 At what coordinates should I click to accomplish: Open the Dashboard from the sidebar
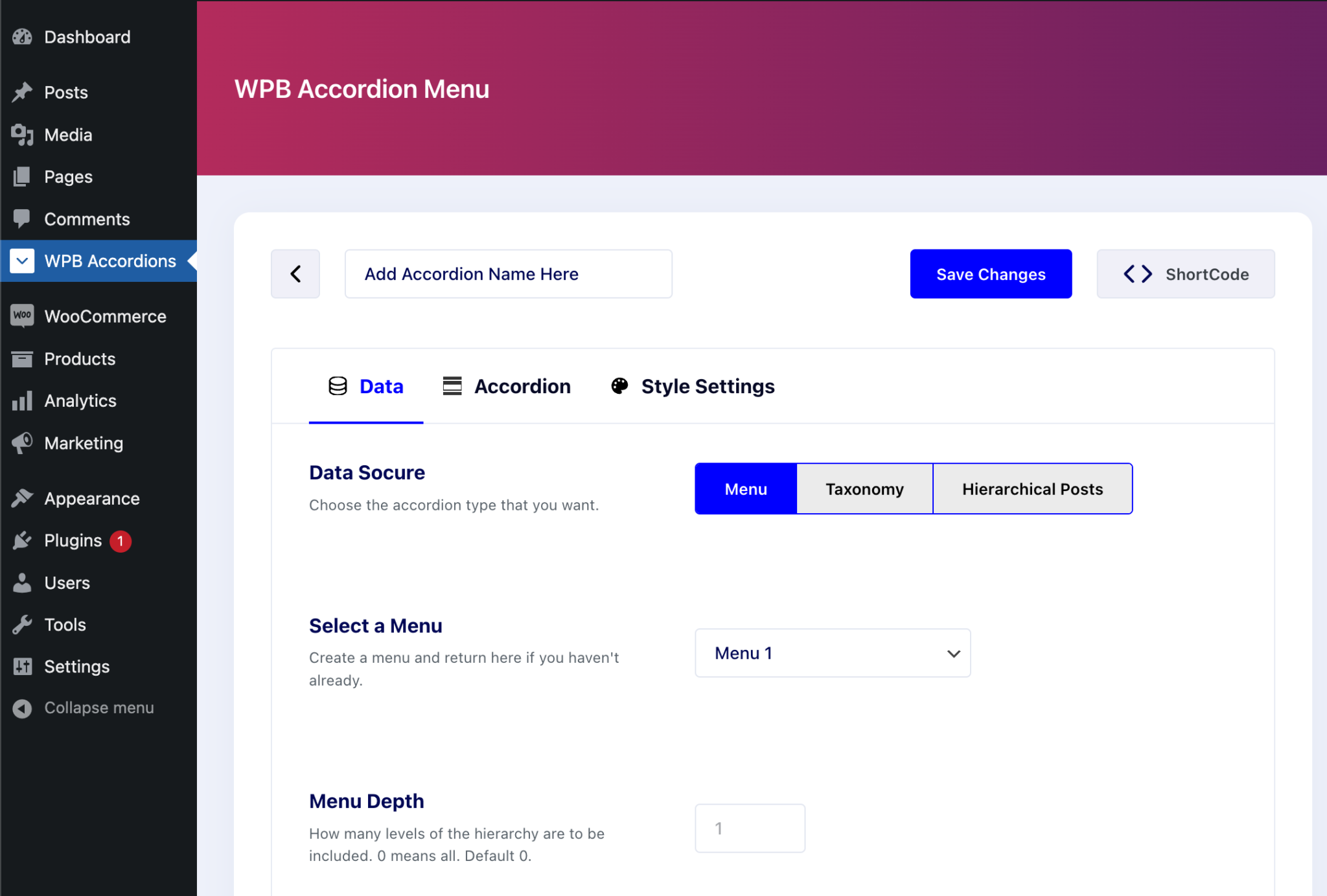click(x=23, y=37)
